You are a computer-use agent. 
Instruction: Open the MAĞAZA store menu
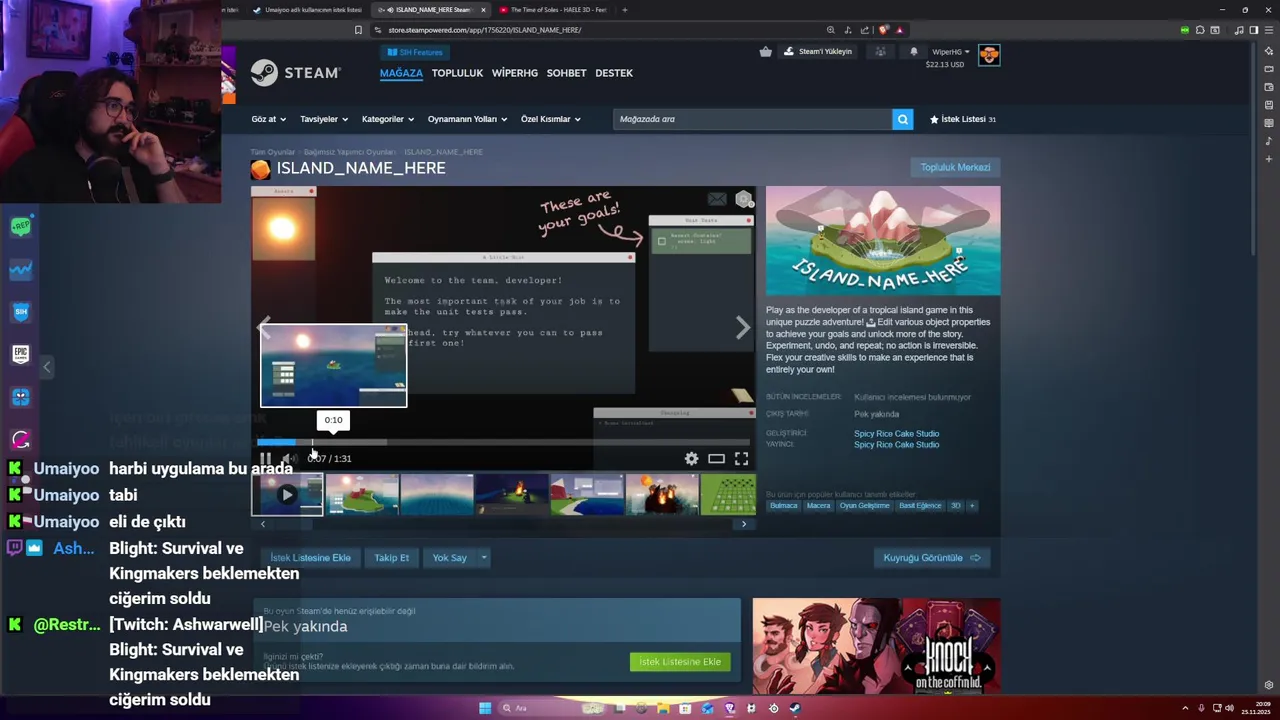tap(401, 73)
